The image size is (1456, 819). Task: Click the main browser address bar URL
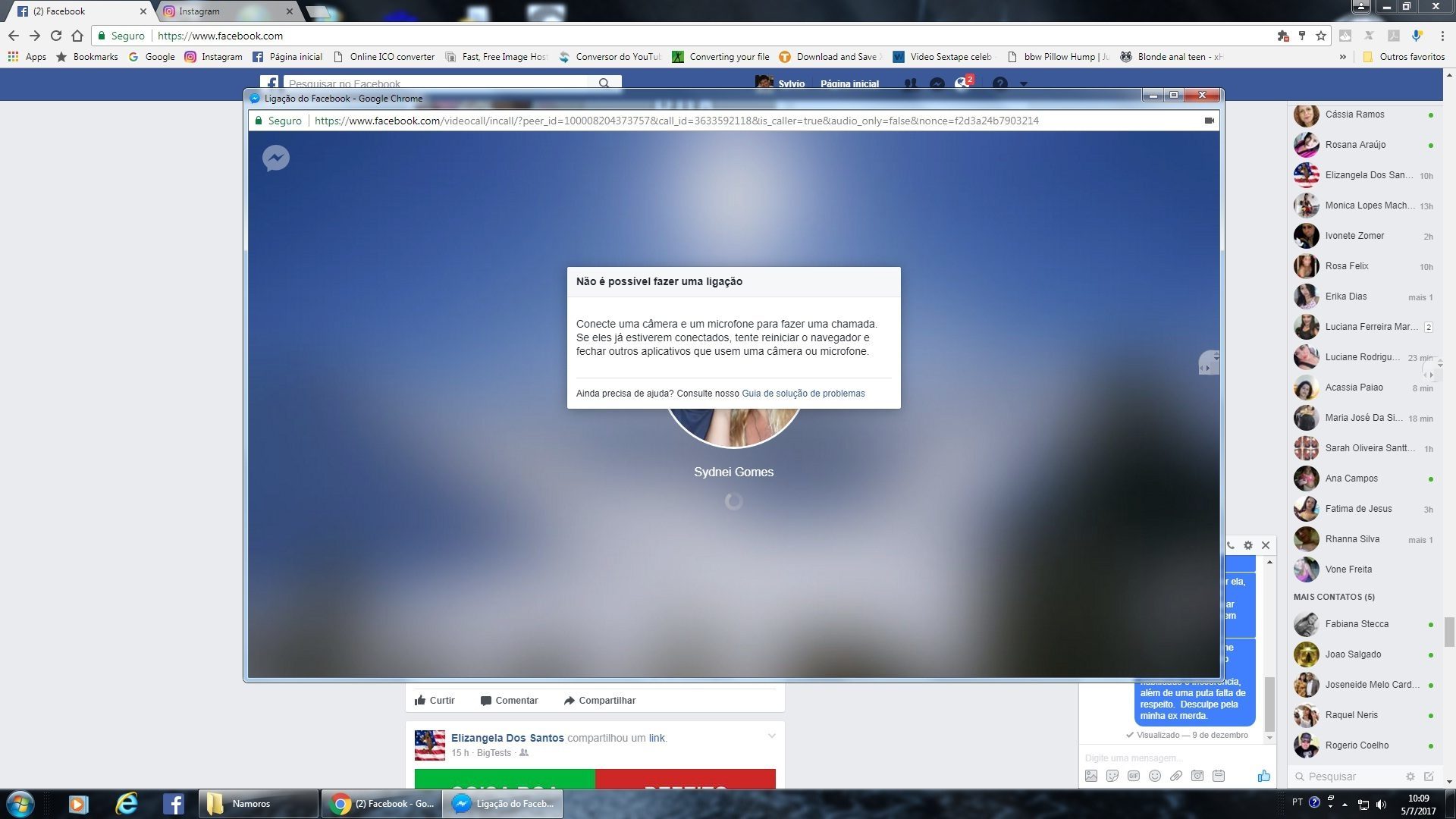click(220, 36)
